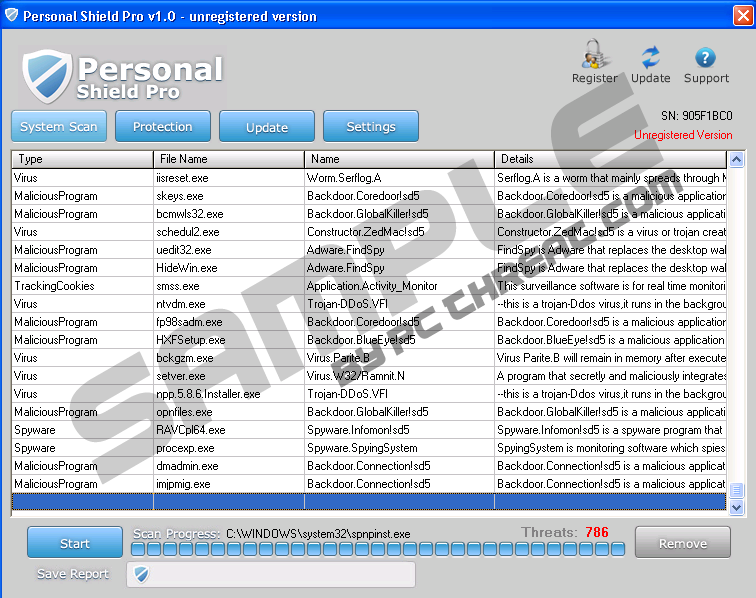Select fp98sadm.exe in the list
This screenshot has width=756, height=598.
pos(369,322)
